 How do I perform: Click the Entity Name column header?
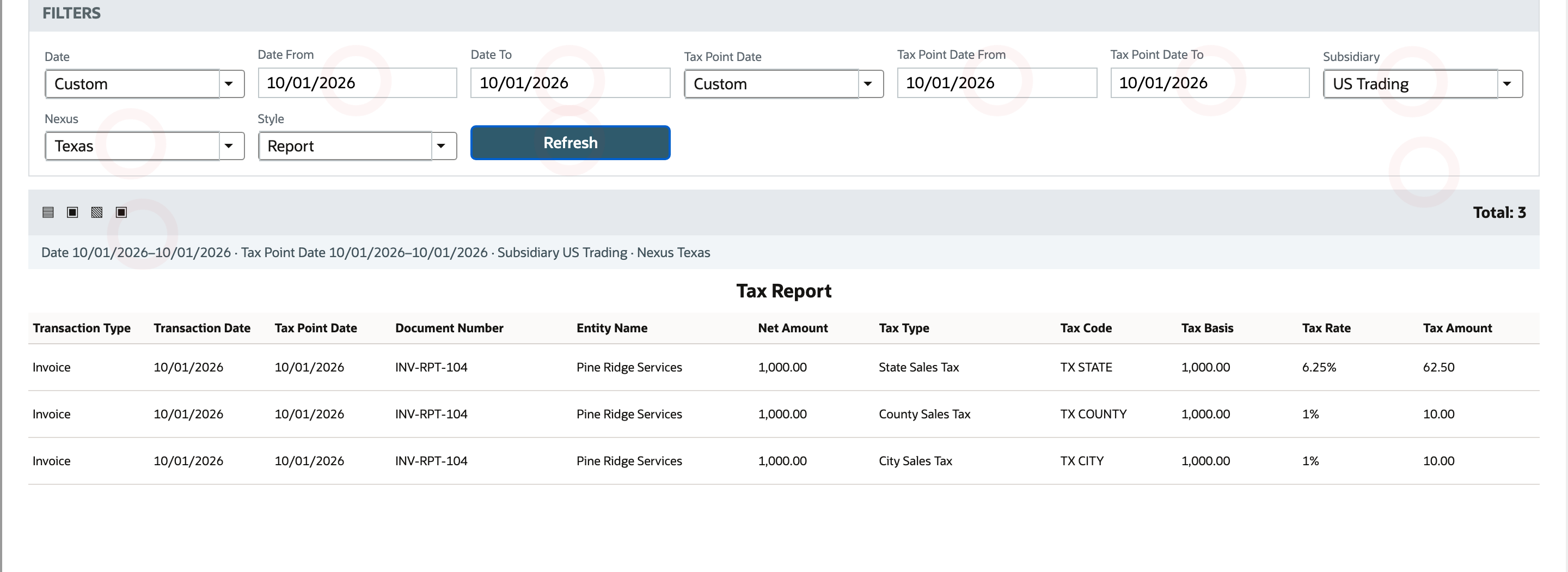612,328
